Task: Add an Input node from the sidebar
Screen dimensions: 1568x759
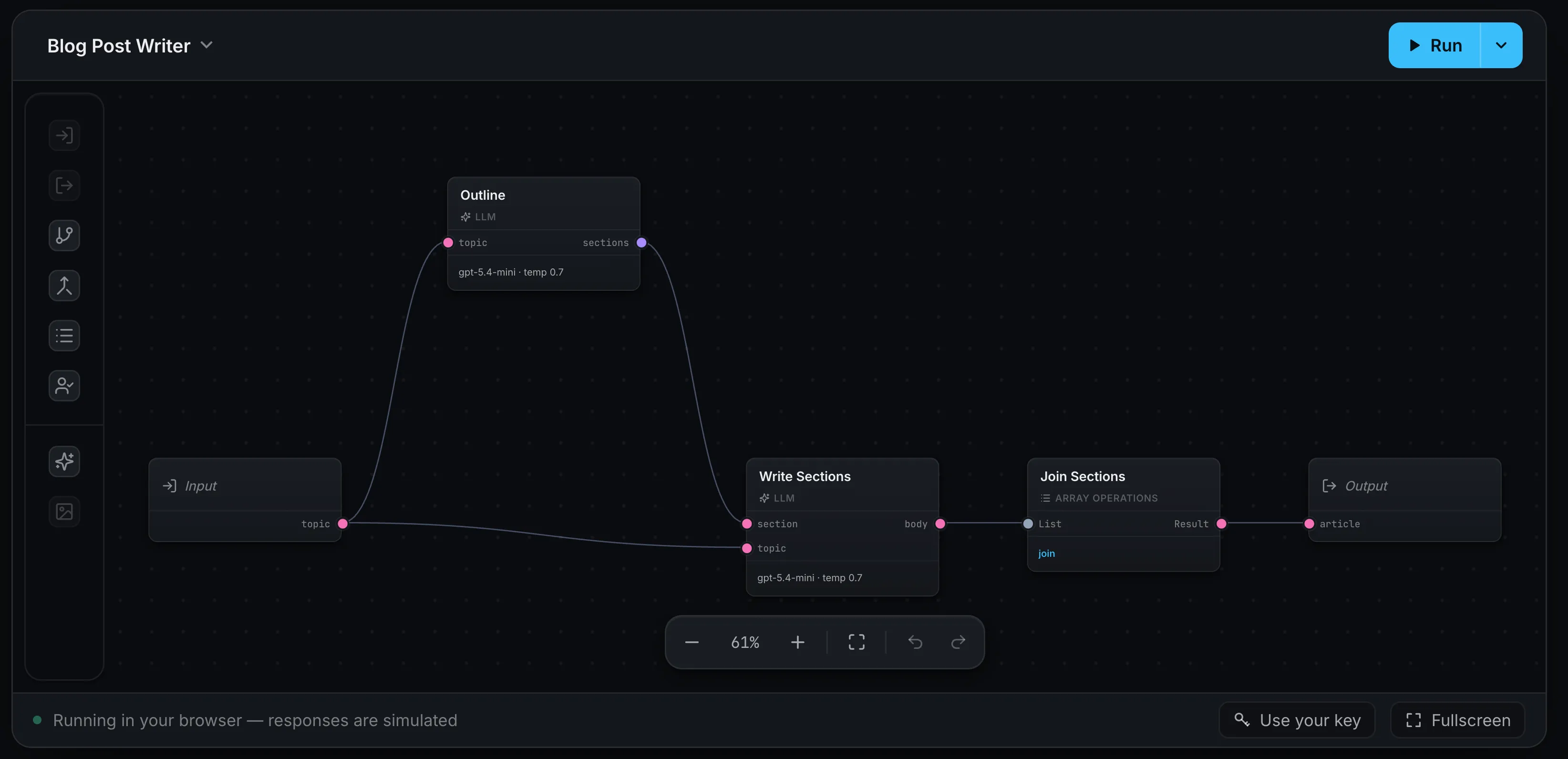Action: 64,135
